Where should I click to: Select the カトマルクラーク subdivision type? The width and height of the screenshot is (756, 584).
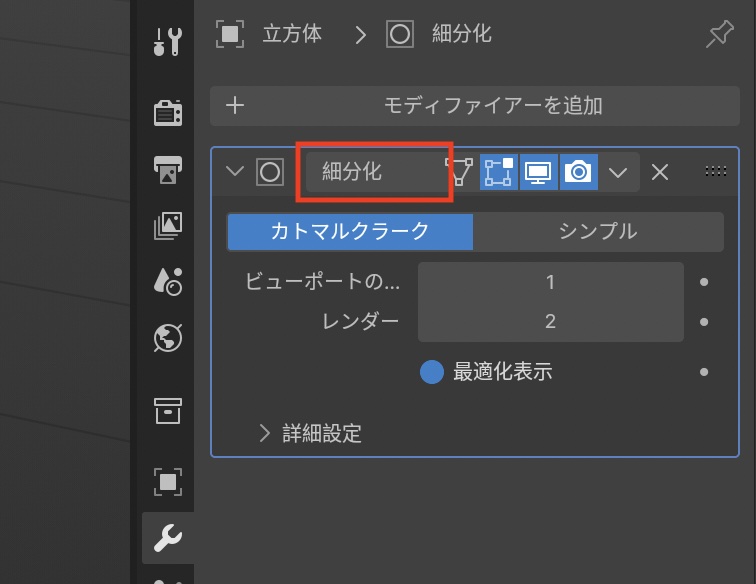(x=350, y=231)
